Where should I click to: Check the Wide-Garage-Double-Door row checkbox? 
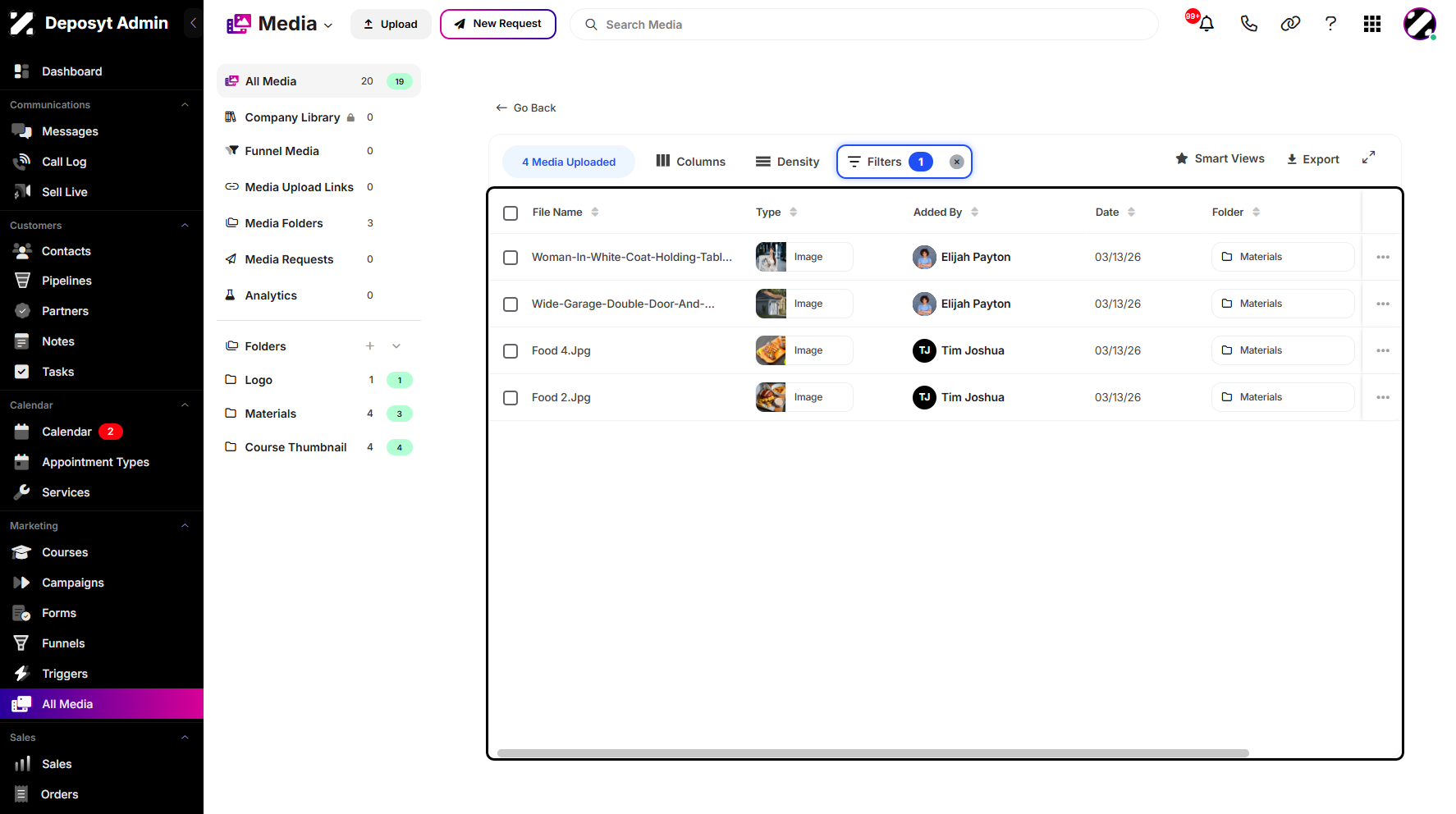[511, 304]
